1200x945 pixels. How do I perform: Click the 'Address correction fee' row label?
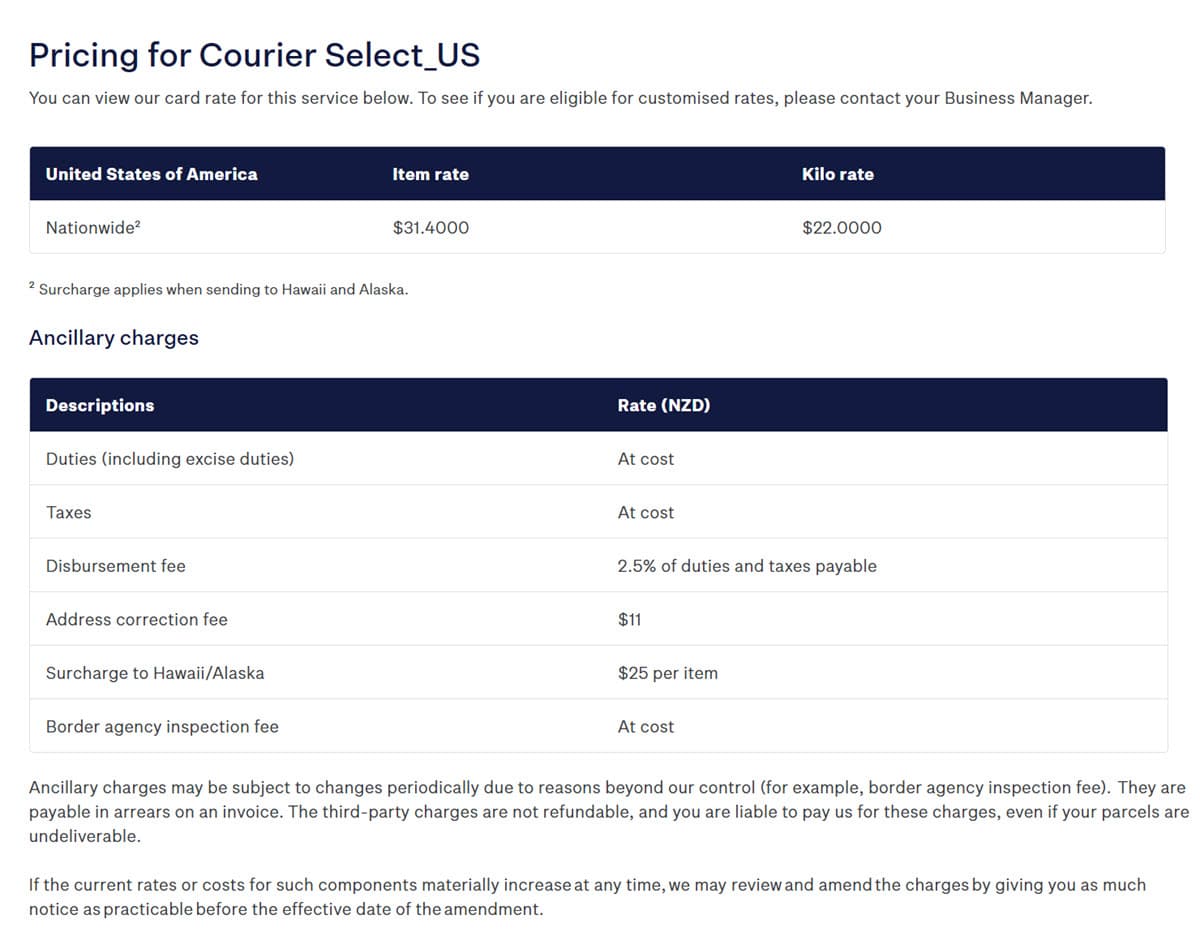pos(137,620)
